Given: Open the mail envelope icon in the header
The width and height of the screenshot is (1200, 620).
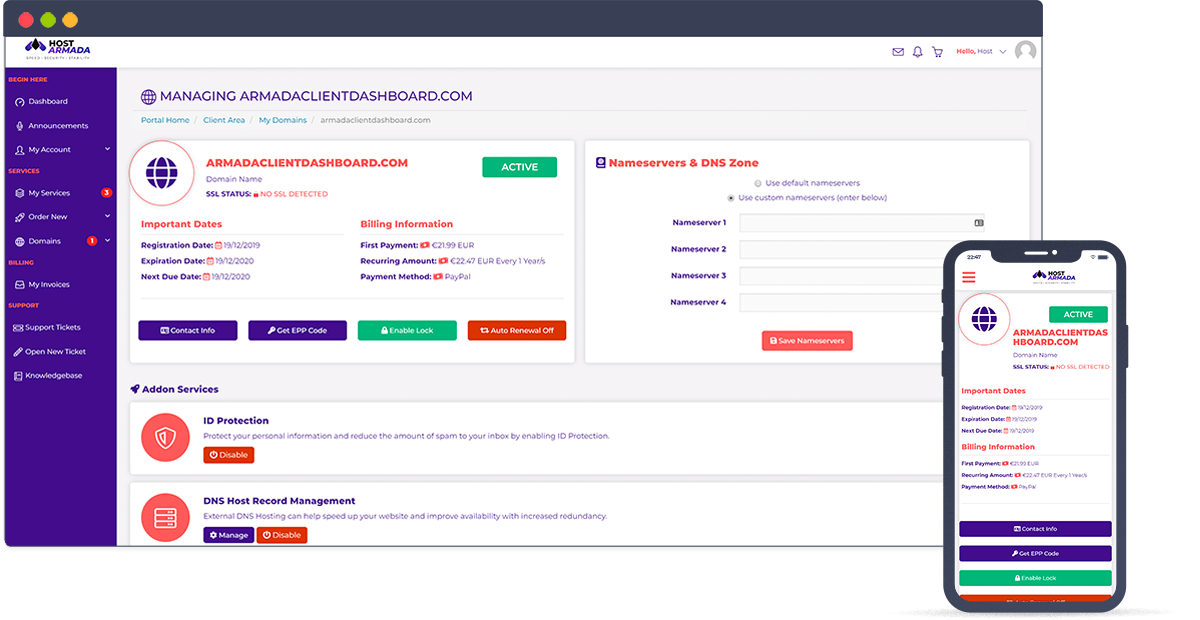Looking at the screenshot, I should (897, 52).
